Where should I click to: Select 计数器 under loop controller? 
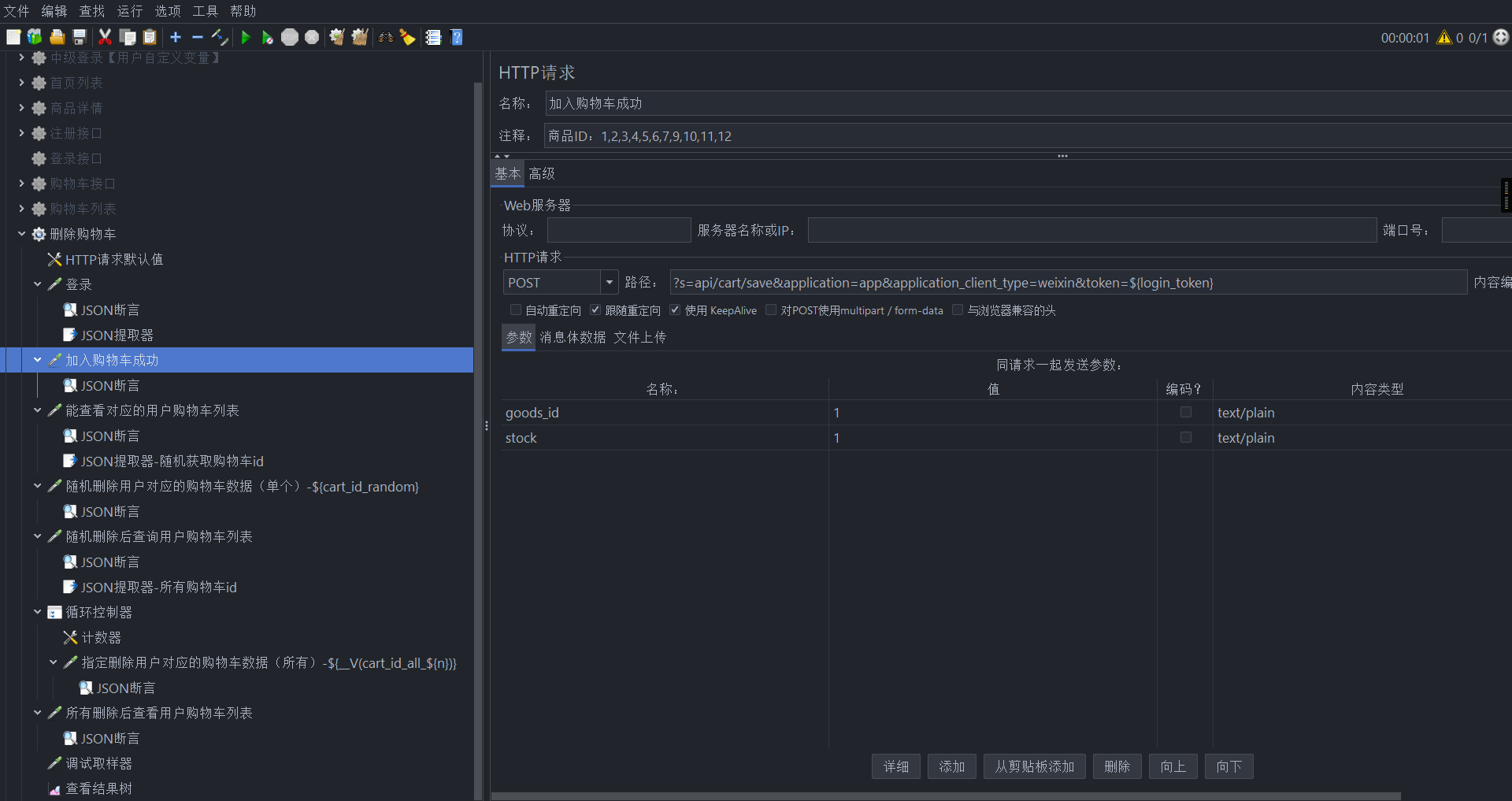(101, 637)
